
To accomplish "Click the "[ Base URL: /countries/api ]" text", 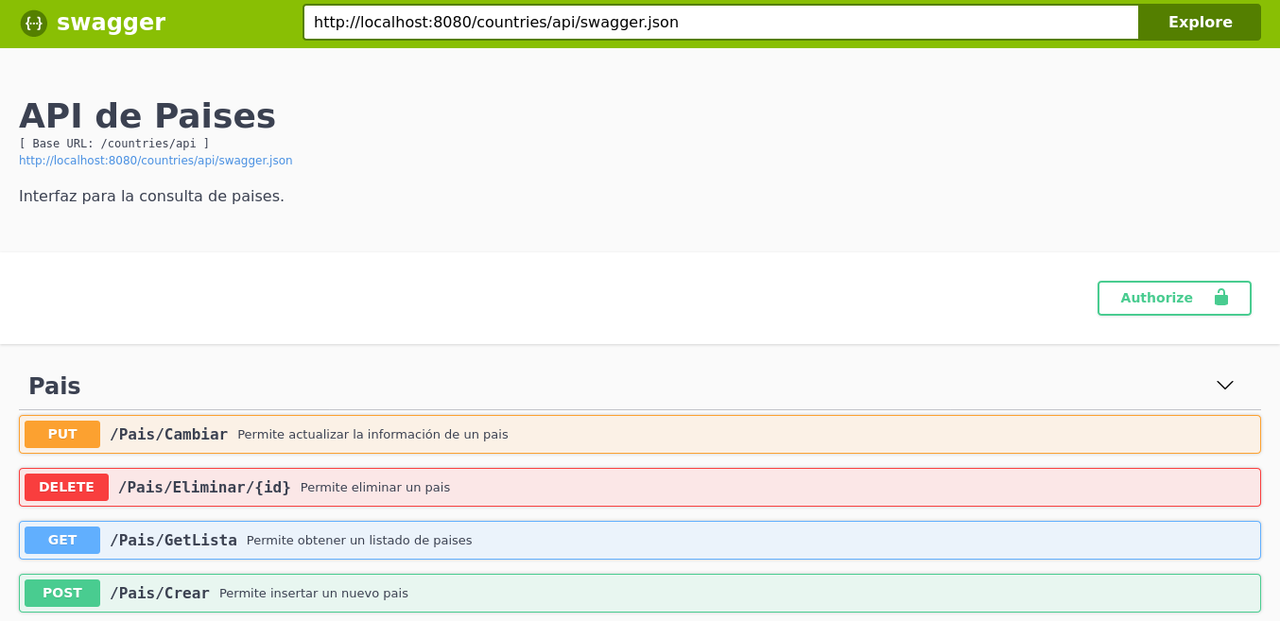I will click(x=114, y=144).
